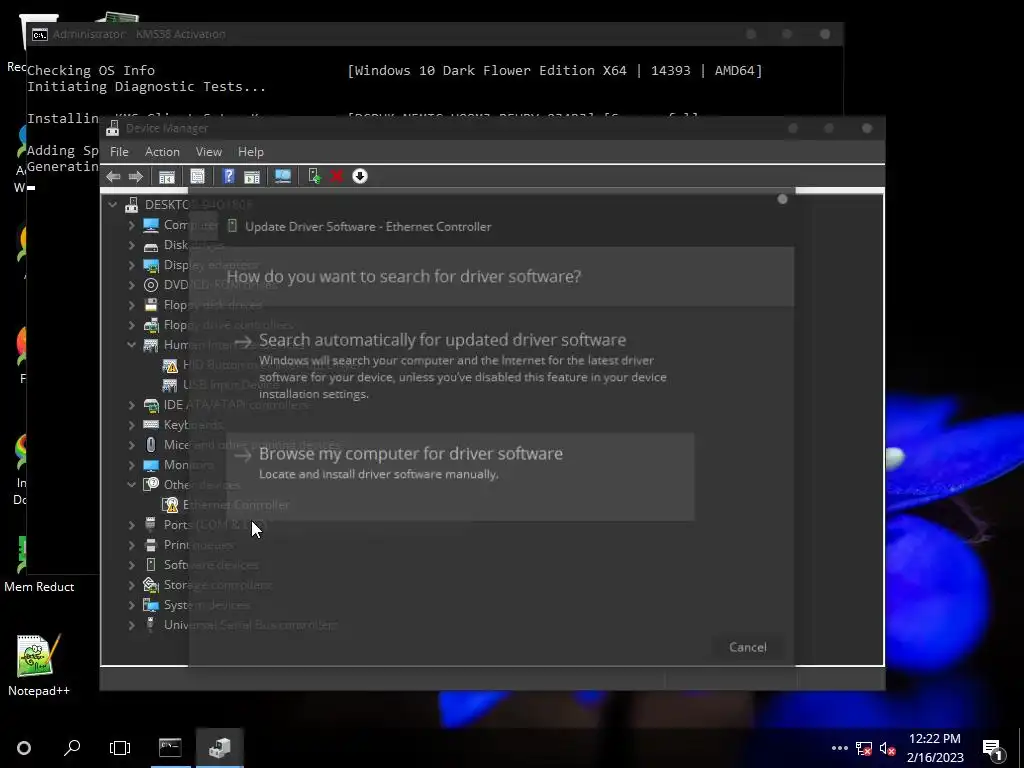
Task: Open the Mem Reduct desktop shortcut
Action: coord(39,564)
